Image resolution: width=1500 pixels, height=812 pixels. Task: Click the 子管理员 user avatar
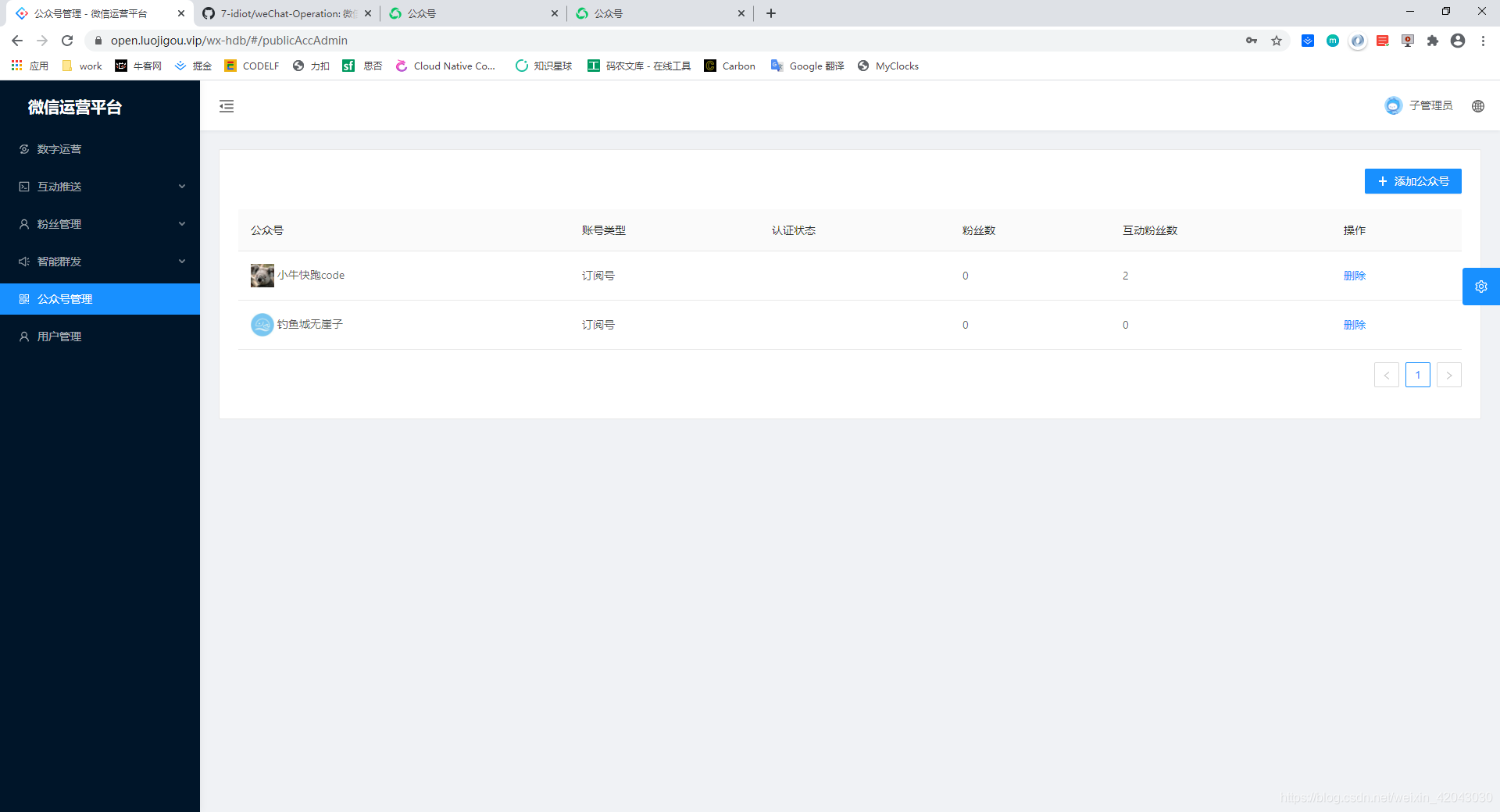(x=1393, y=105)
